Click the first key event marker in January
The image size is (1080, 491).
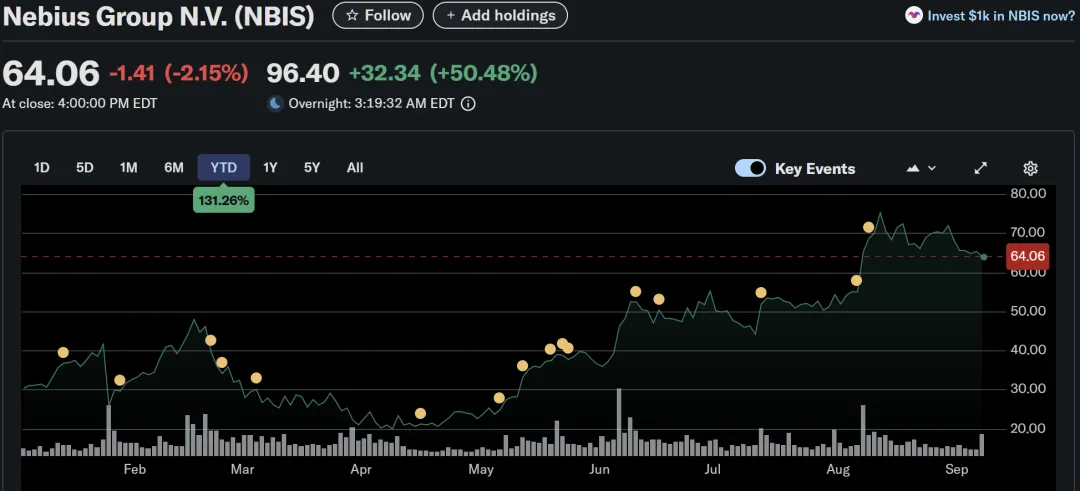[x=63, y=353]
